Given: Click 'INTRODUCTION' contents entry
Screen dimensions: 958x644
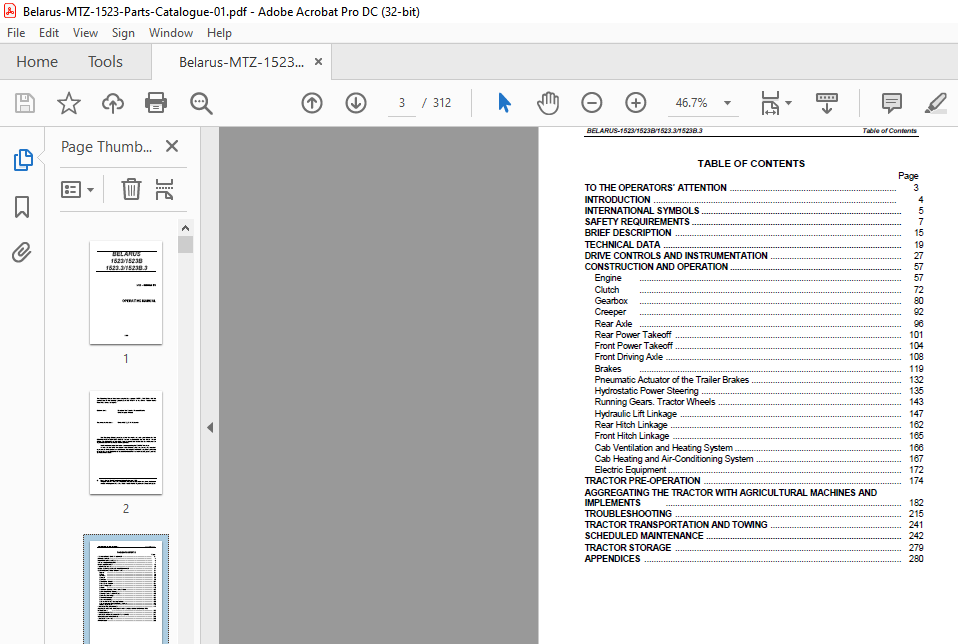Looking at the screenshot, I should tap(617, 200).
